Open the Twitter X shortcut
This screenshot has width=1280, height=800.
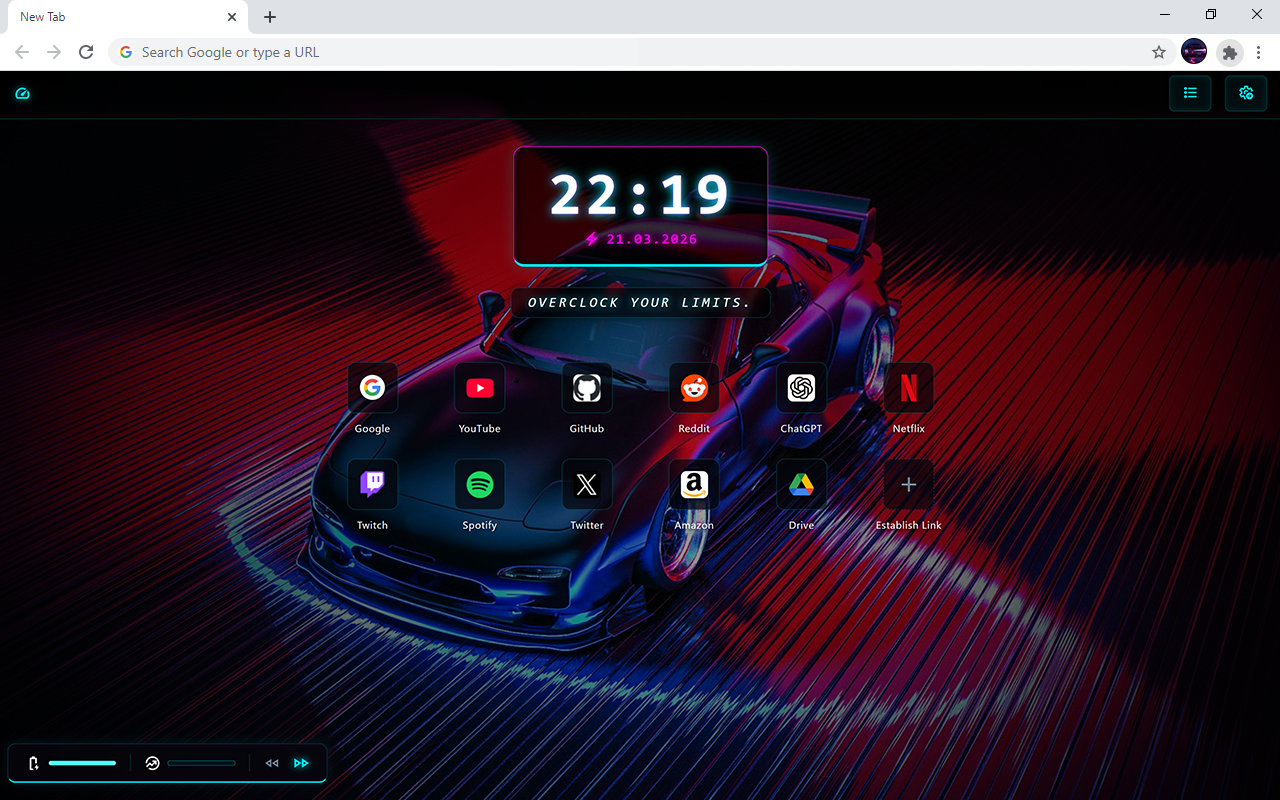pos(587,485)
